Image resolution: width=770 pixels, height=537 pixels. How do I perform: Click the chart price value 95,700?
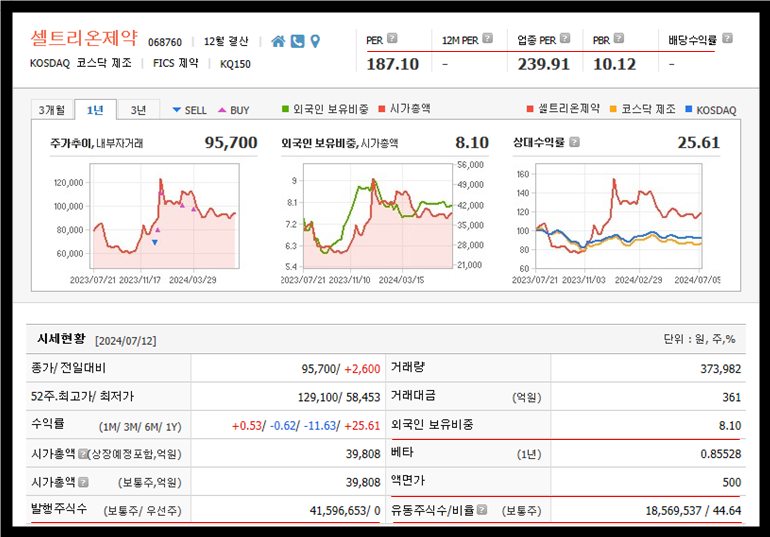tap(231, 142)
